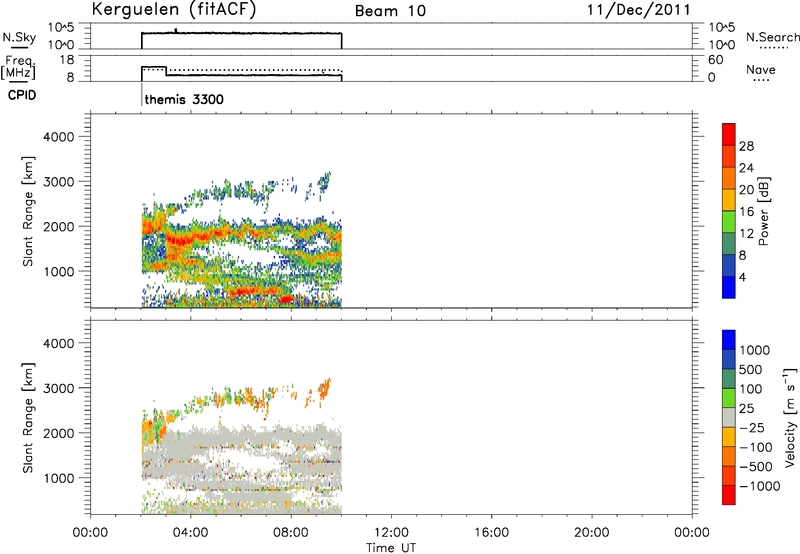Click the date '11/Dec/2011'
The image size is (800, 554).
click(x=639, y=10)
